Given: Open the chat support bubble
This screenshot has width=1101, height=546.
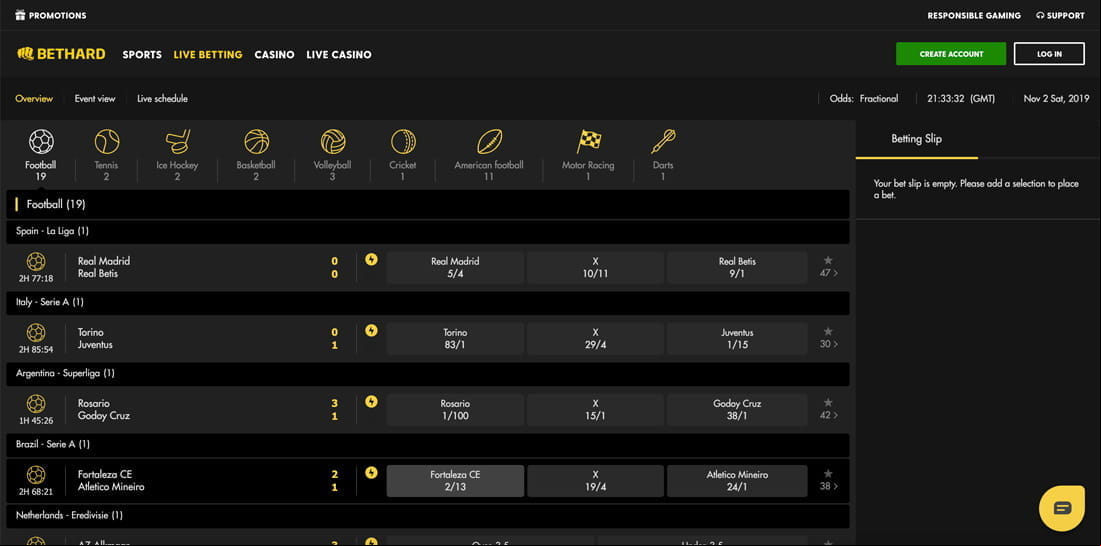Looking at the screenshot, I should (1062, 507).
